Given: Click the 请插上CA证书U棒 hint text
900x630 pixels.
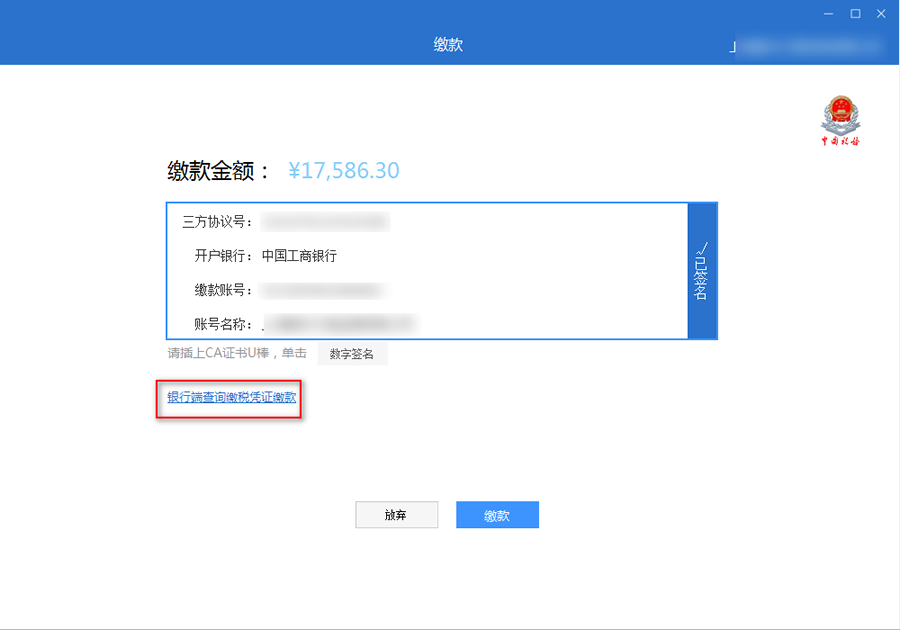Looking at the screenshot, I should click(x=237, y=354).
